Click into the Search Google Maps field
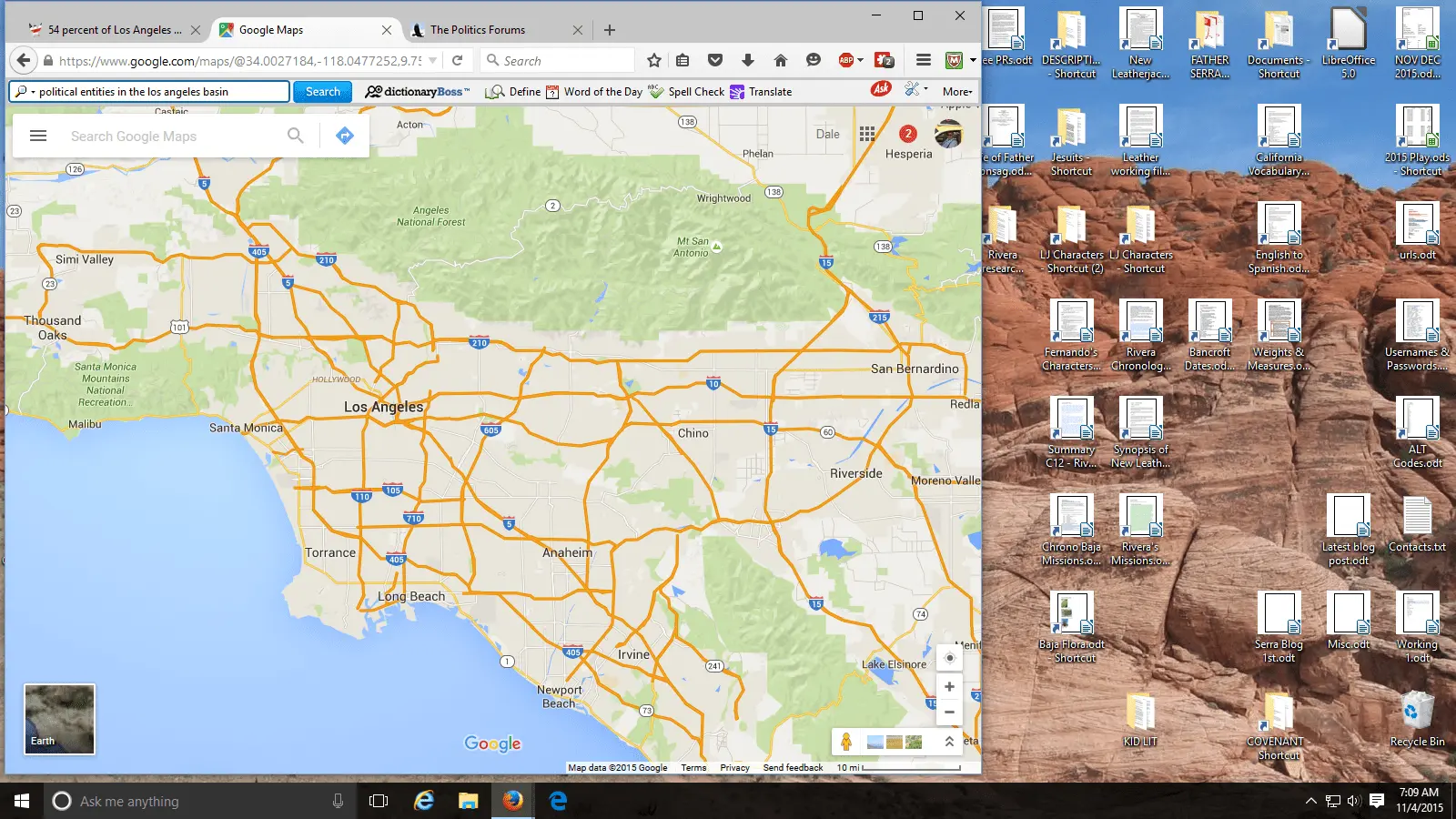This screenshot has width=1456, height=819. click(x=173, y=136)
